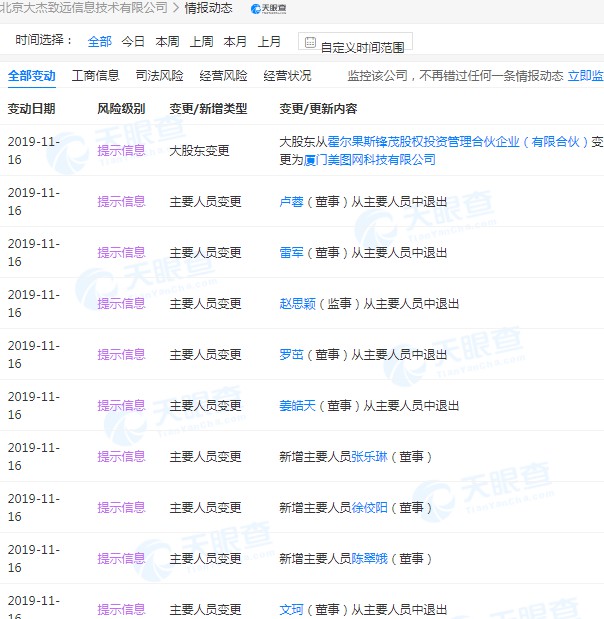Click the Tianyancha logo icon in header

(x=268, y=9)
